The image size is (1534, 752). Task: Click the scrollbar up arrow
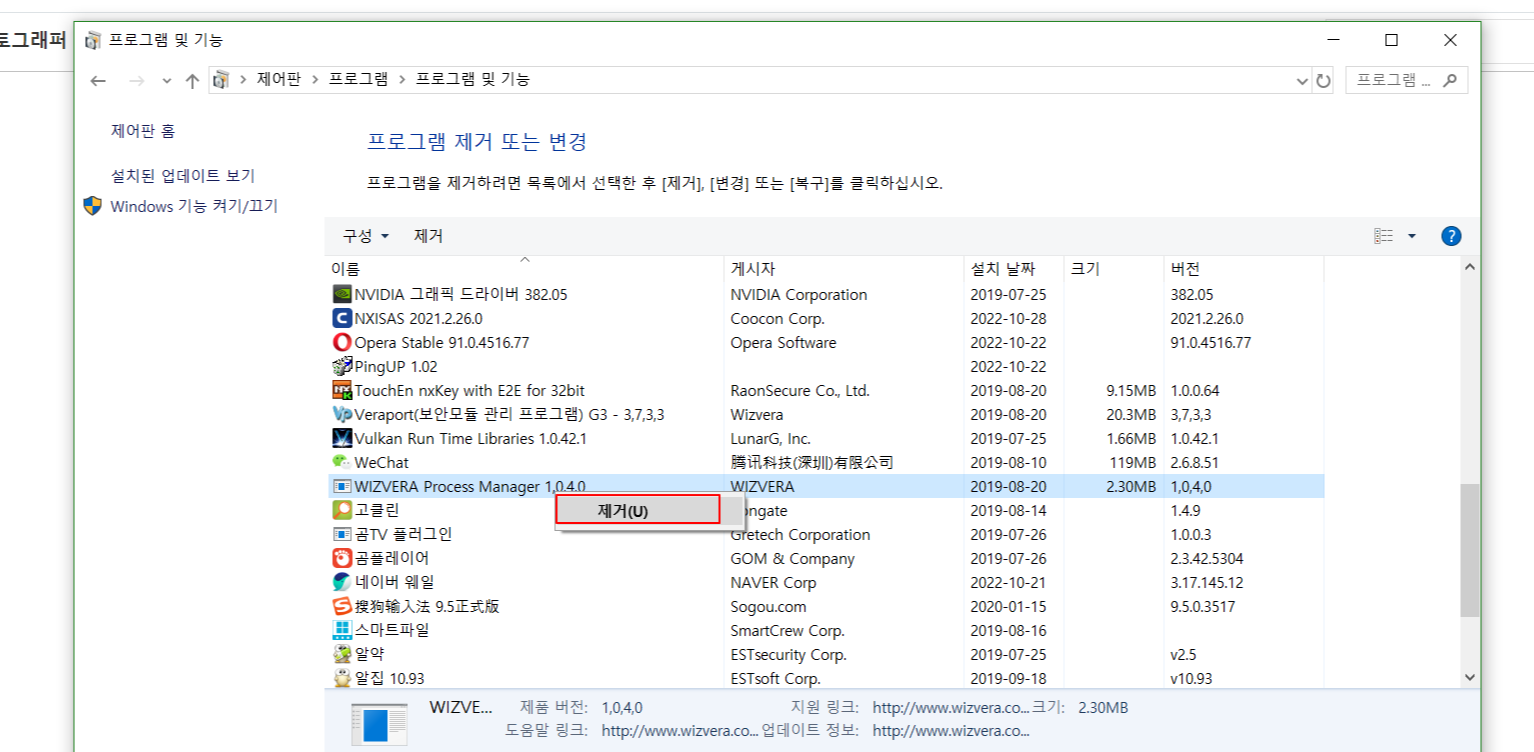pos(1469,267)
